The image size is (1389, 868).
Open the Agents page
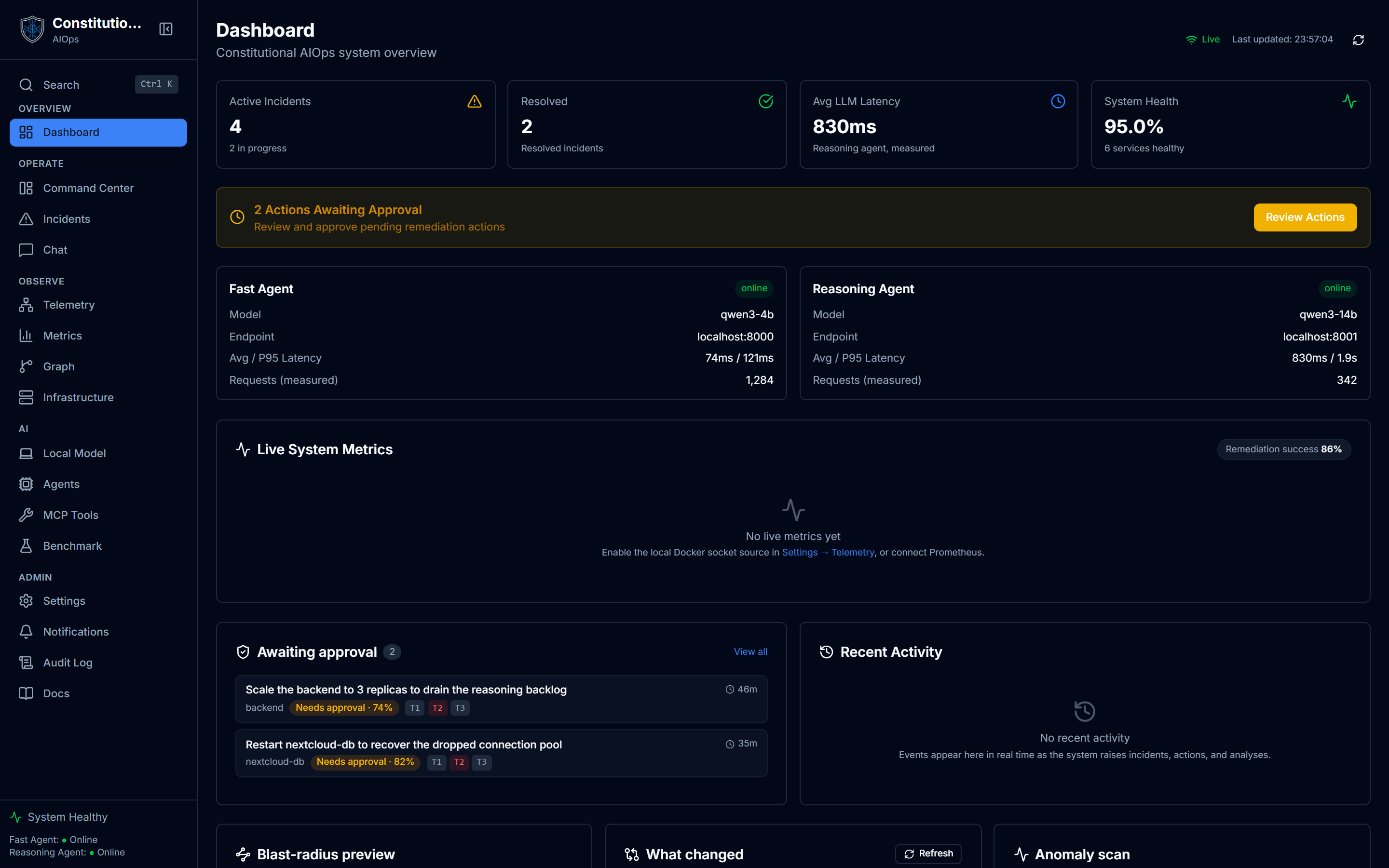(98, 485)
